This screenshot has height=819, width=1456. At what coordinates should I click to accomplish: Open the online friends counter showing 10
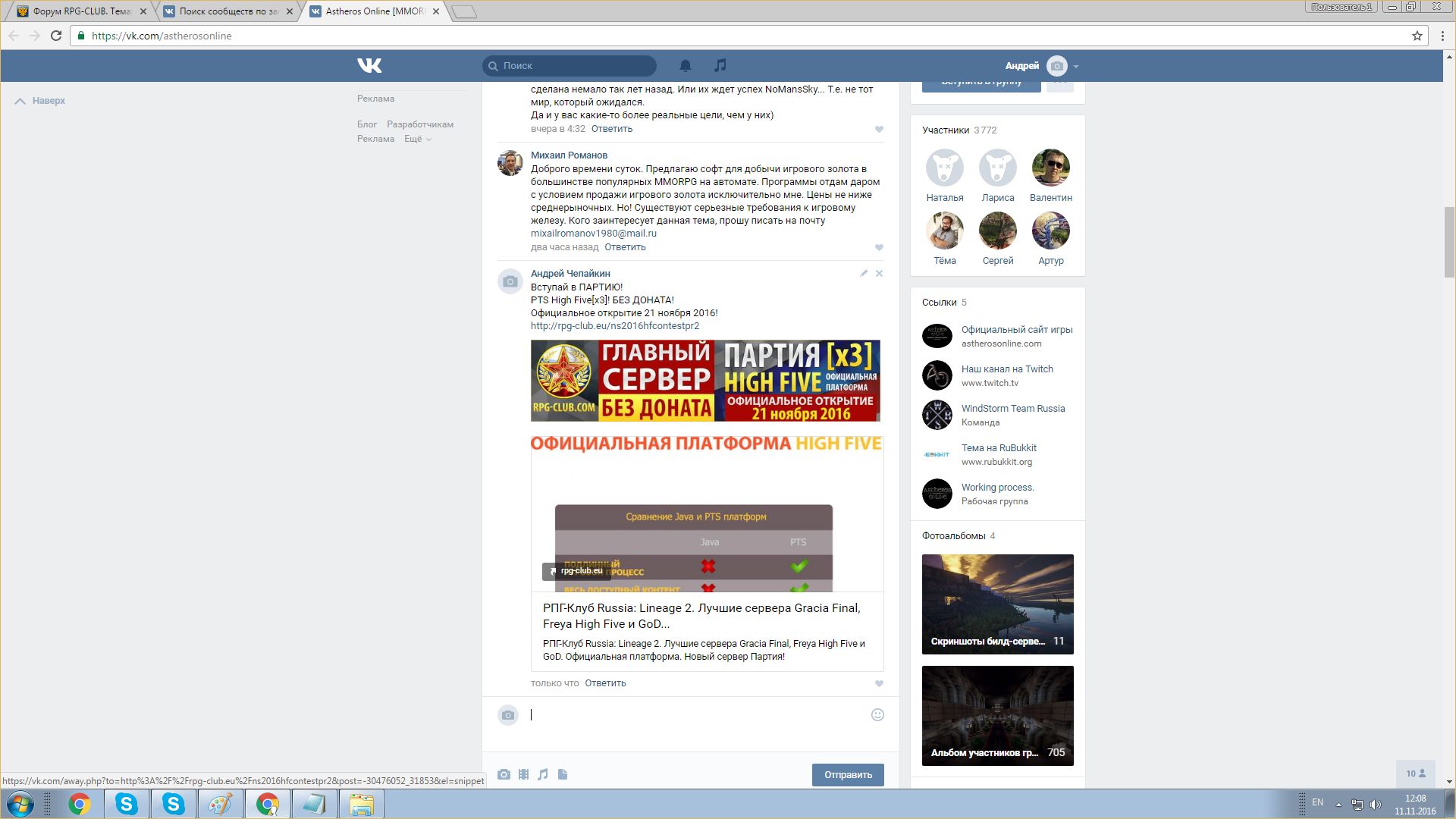(1415, 773)
